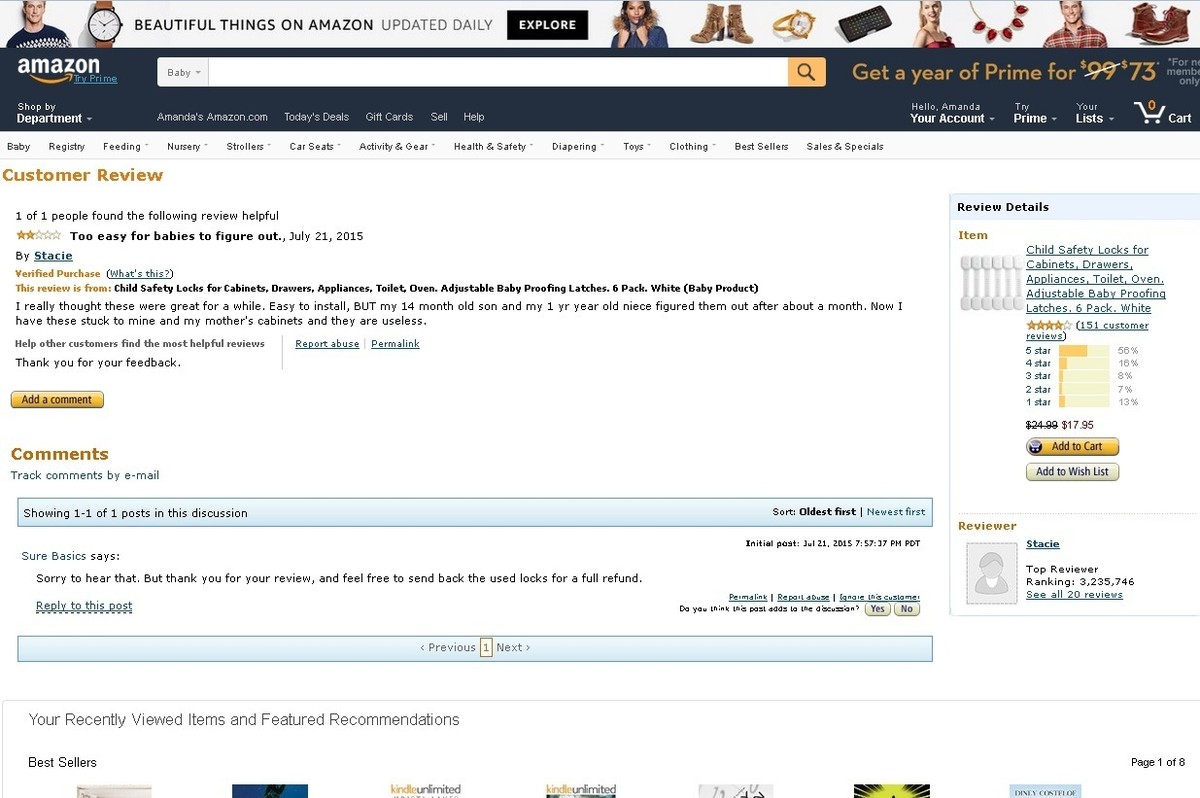This screenshot has width=1200, height=798.
Task: Open the Baby search category dropdown
Action: point(184,72)
